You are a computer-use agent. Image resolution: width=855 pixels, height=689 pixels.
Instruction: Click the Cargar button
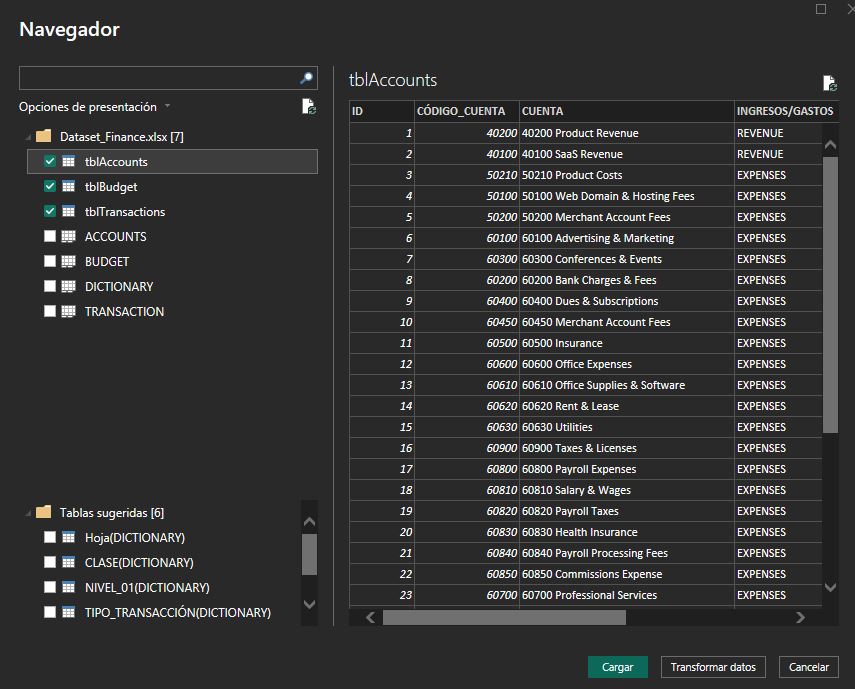[617, 667]
